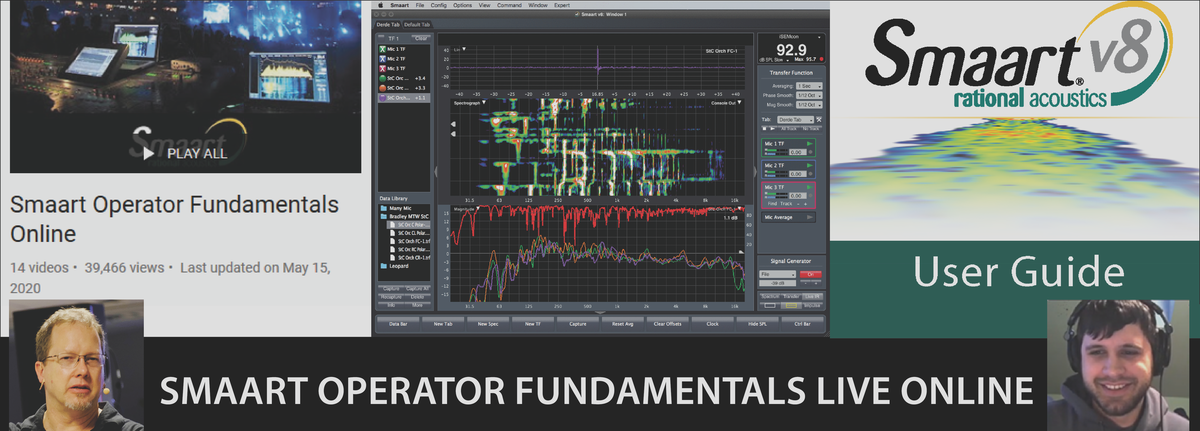Click the Mic 3 TF green play arrow
Screen dimensions: 1200x431
pos(810,187)
